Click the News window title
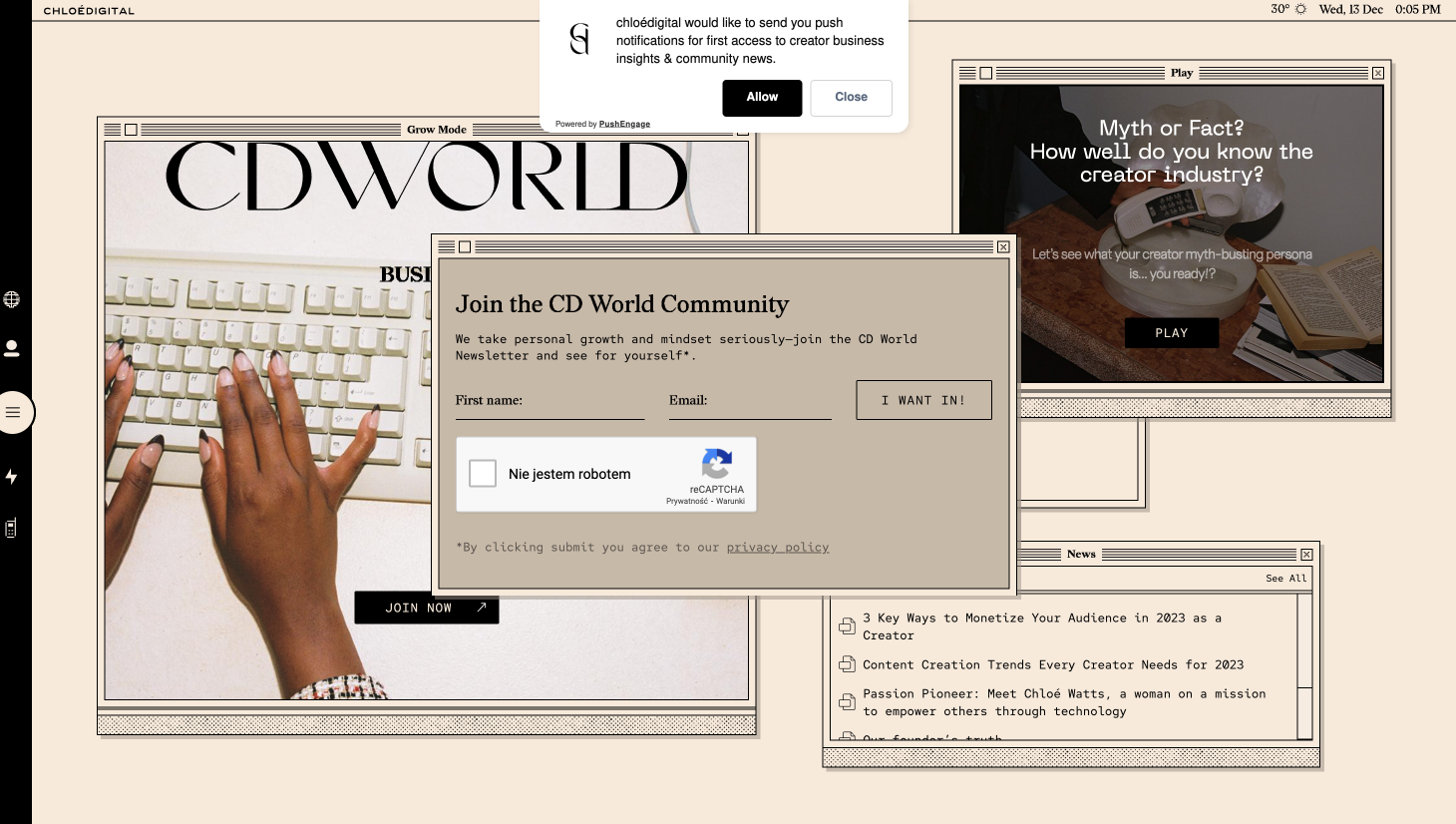Screen dimensions: 1456x824 [1081, 554]
